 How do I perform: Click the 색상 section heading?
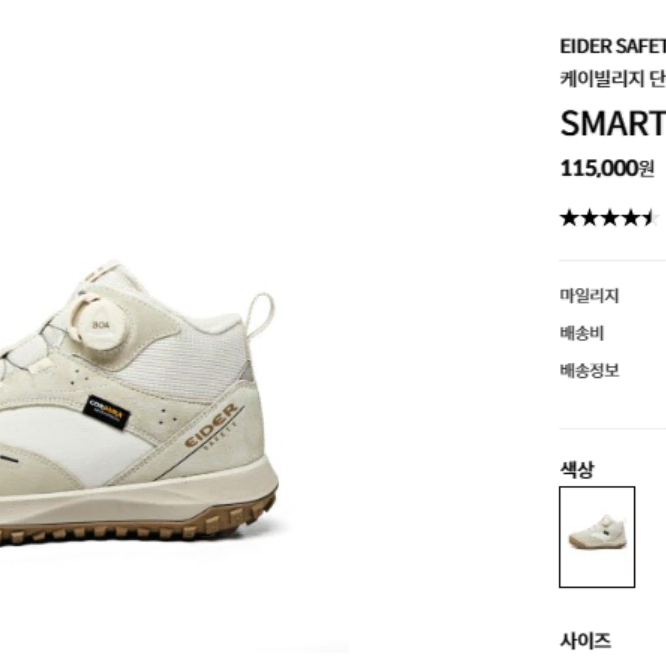point(577,469)
